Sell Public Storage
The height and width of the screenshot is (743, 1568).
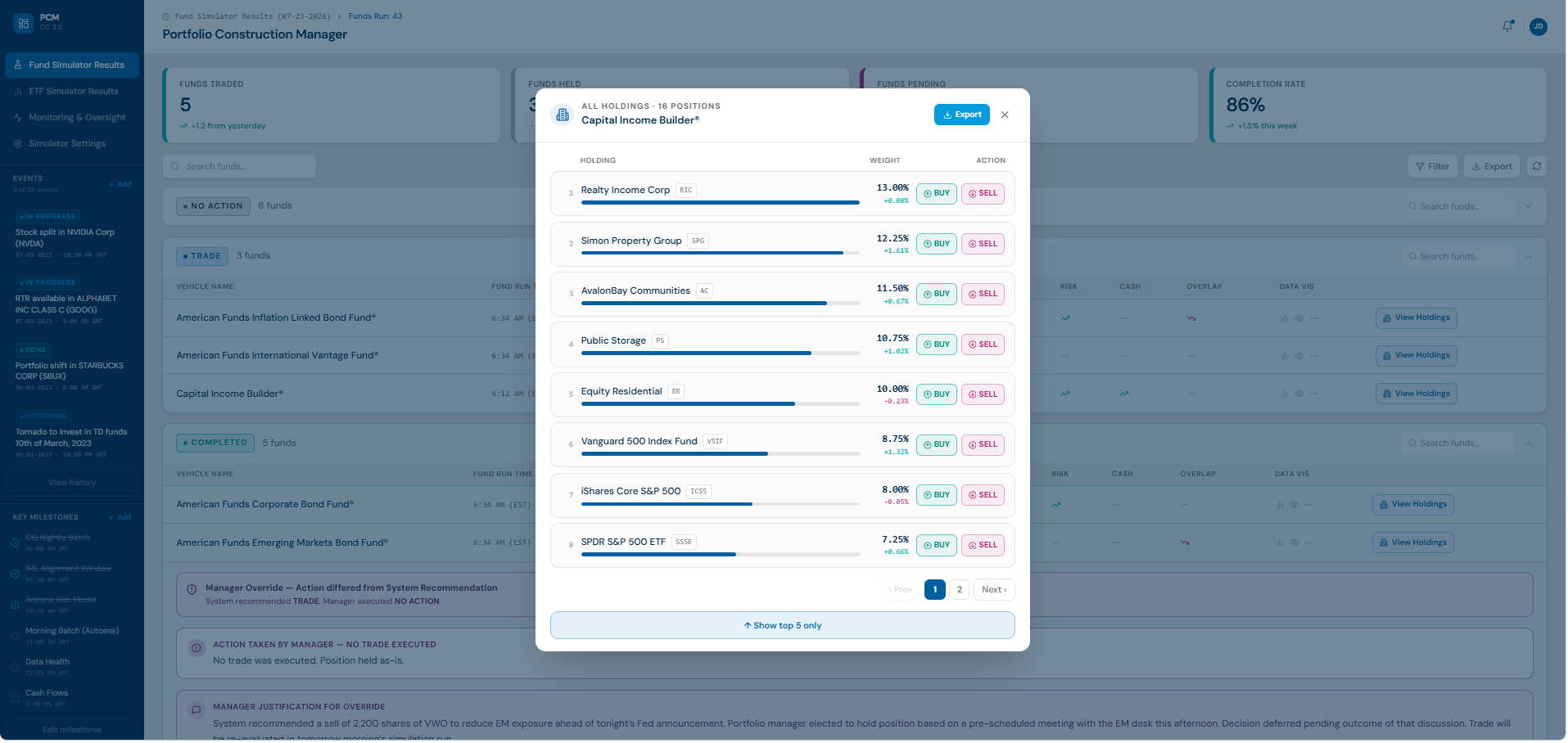pos(983,344)
